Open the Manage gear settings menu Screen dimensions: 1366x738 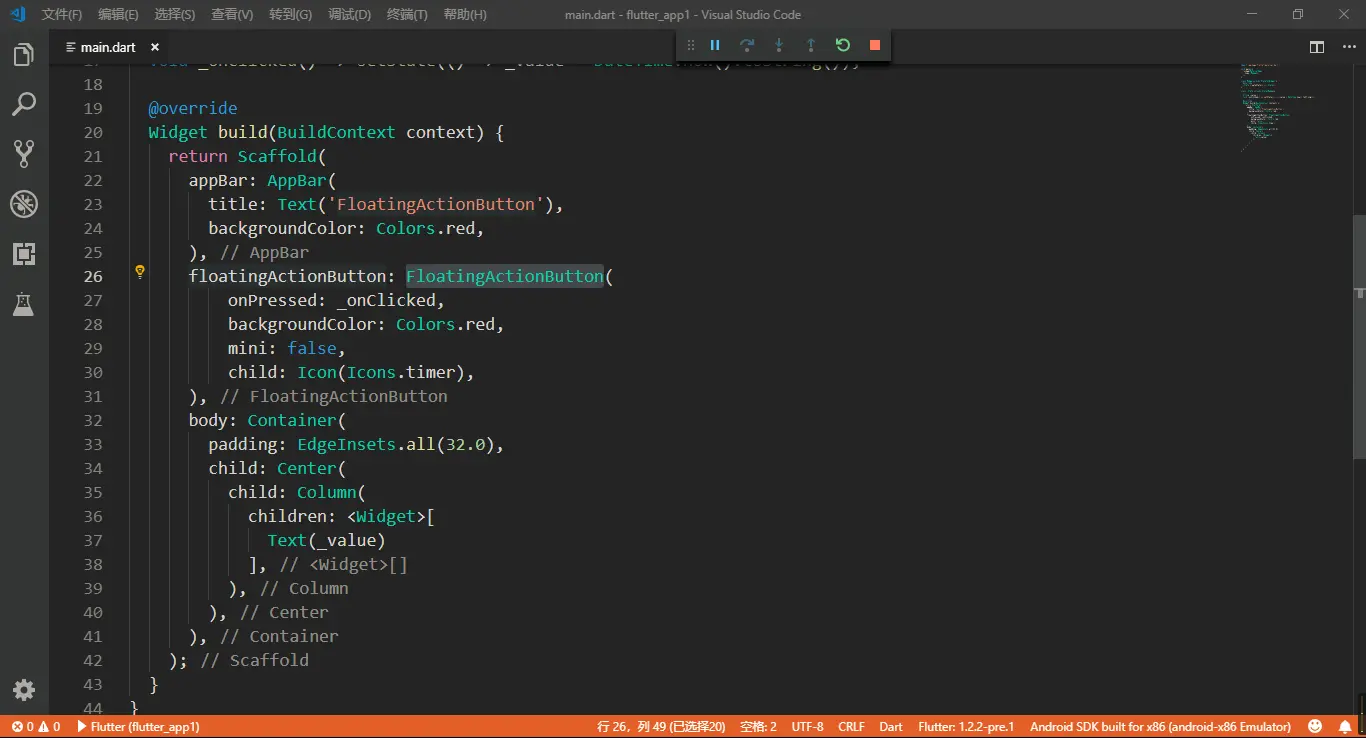[23, 690]
